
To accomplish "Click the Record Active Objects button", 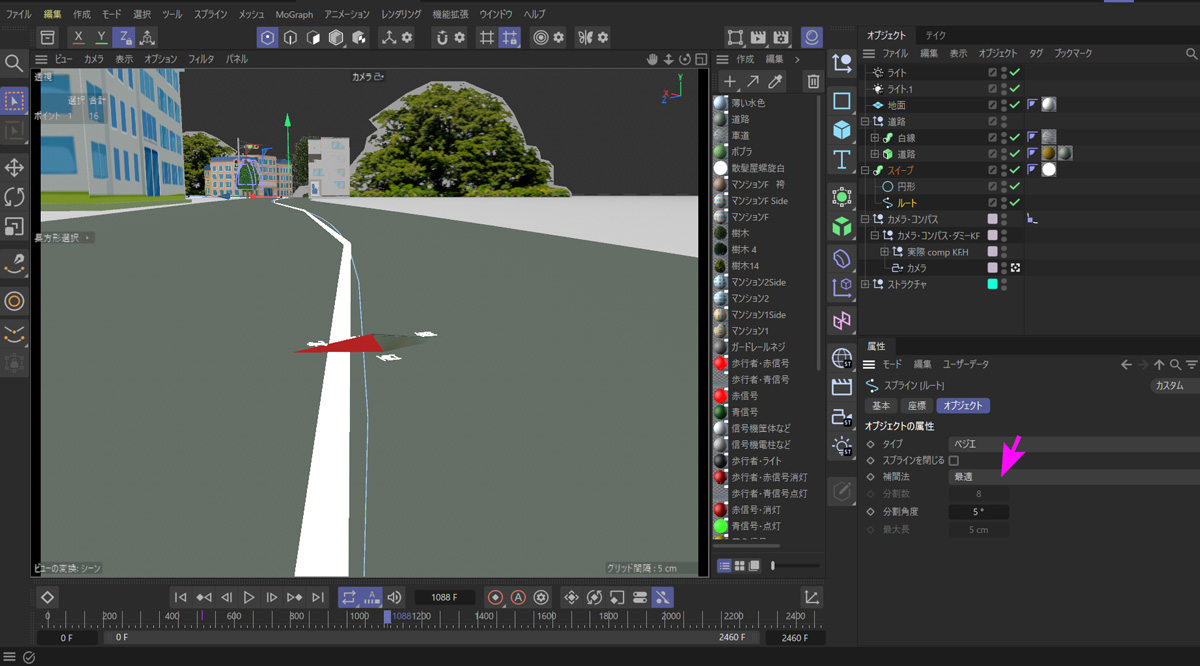I will (495, 597).
